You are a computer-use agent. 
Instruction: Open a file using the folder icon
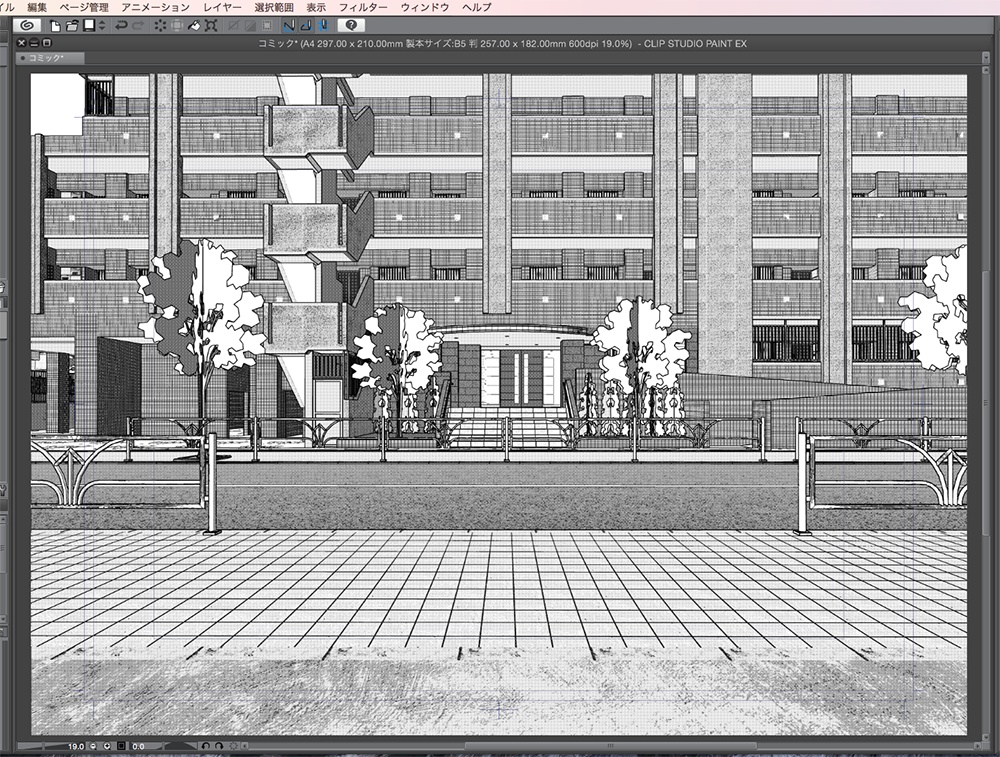(x=70, y=26)
